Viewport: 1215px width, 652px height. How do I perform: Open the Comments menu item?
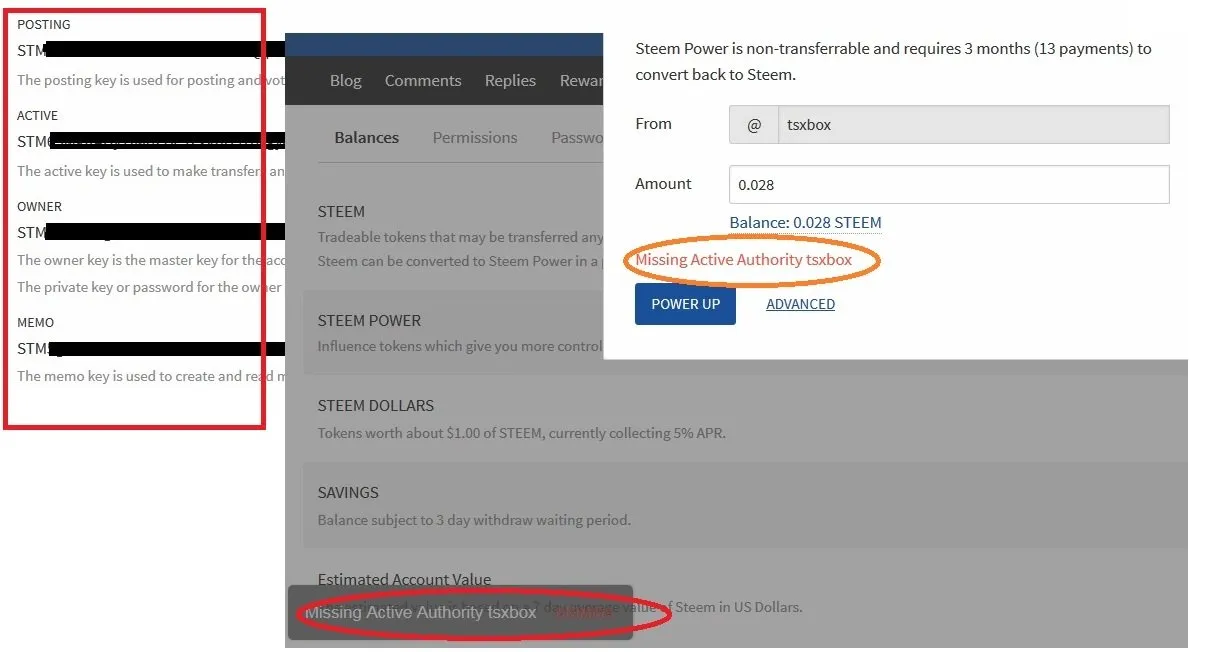(x=423, y=81)
